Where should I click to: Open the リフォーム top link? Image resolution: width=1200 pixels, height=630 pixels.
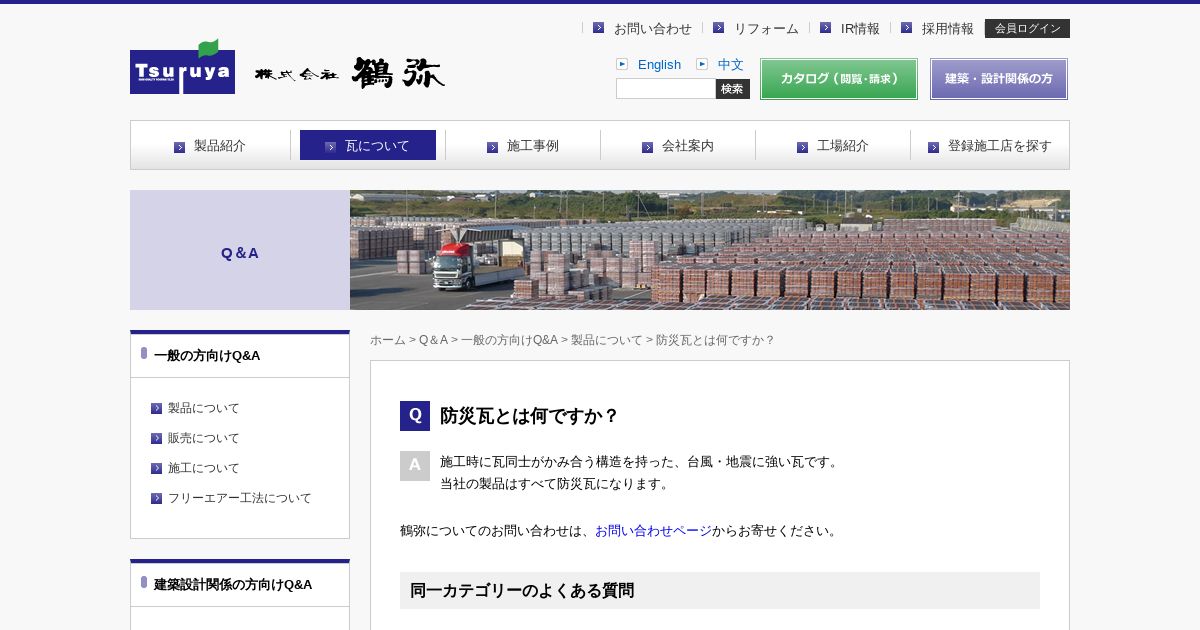tap(766, 29)
